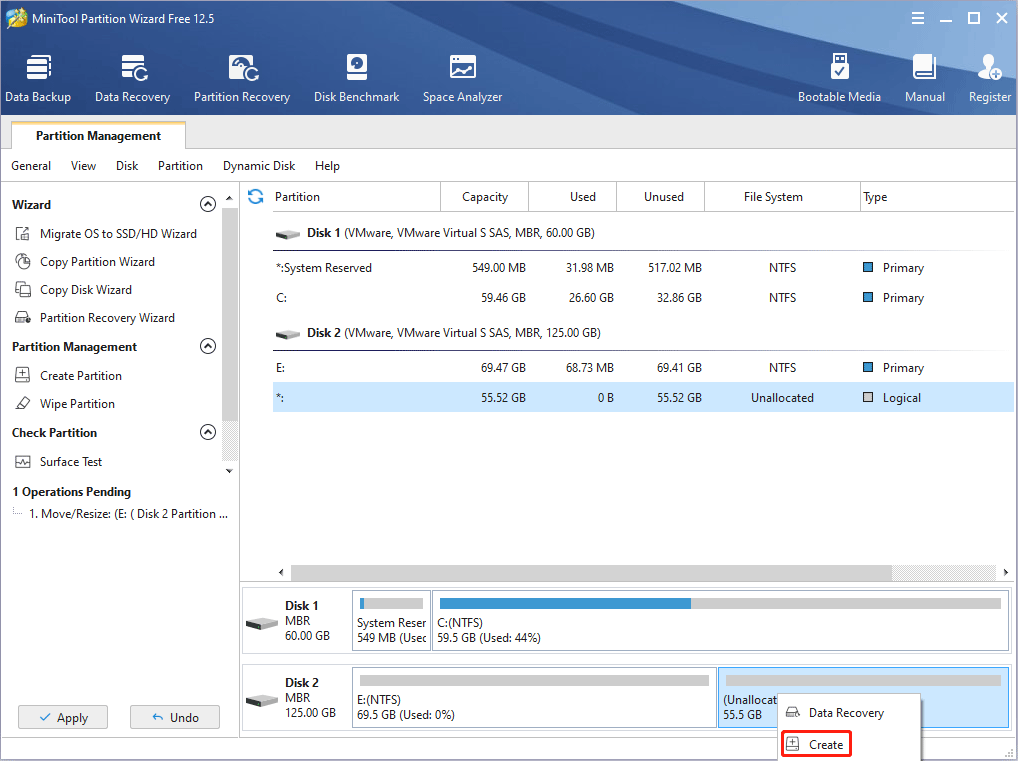Open the Partition menu
Image resolution: width=1018 pixels, height=761 pixels.
pos(180,166)
